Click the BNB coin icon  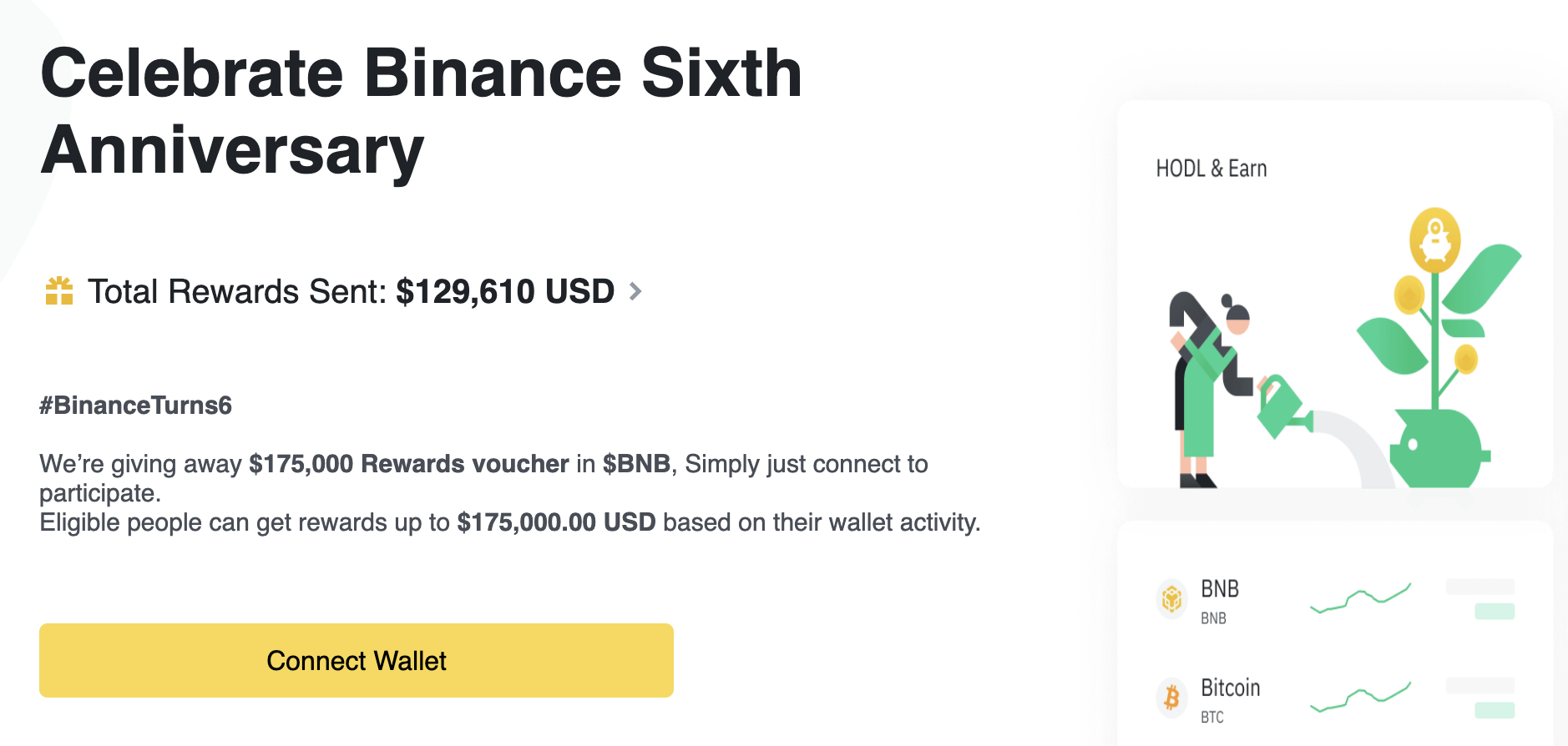pos(1172,598)
